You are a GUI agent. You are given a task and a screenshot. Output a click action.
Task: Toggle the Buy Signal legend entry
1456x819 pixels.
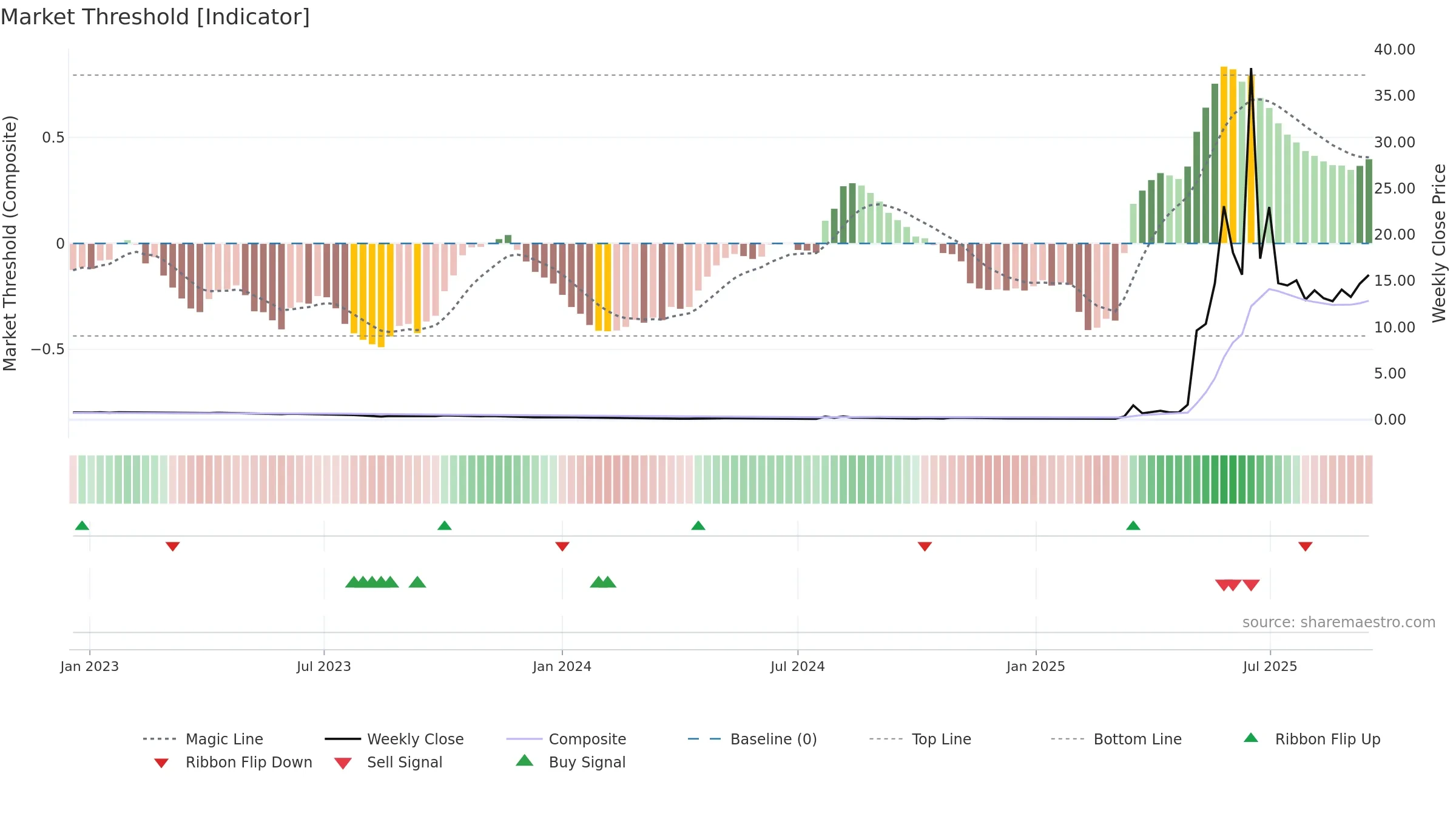pyautogui.click(x=570, y=762)
